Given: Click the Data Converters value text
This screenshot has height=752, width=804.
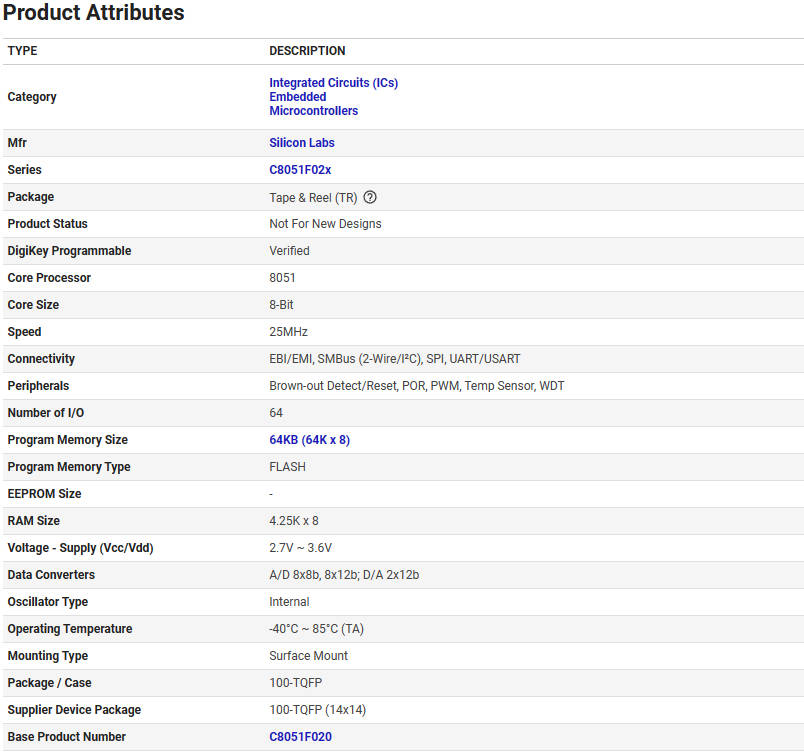Looking at the screenshot, I should (343, 575).
